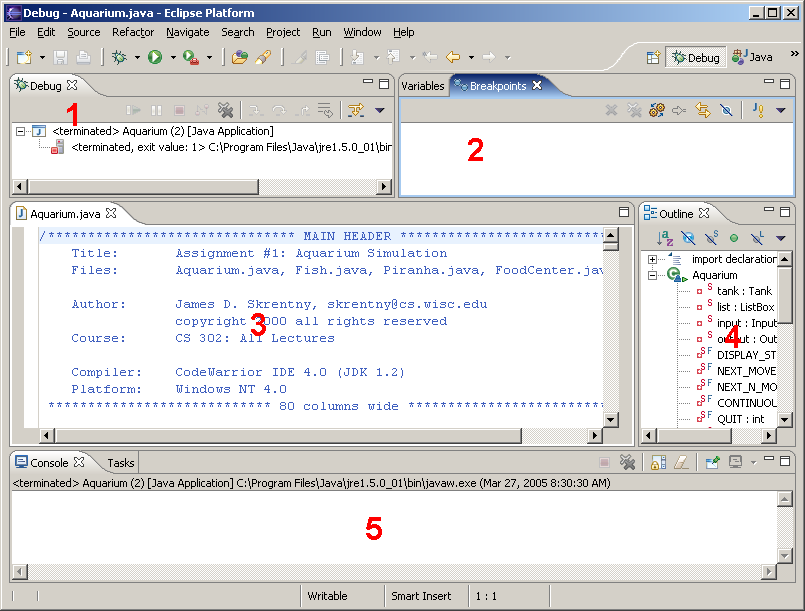The height and width of the screenshot is (611, 805).
Task: Click the Step Over icon in Debug toolbar
Action: tap(279, 110)
